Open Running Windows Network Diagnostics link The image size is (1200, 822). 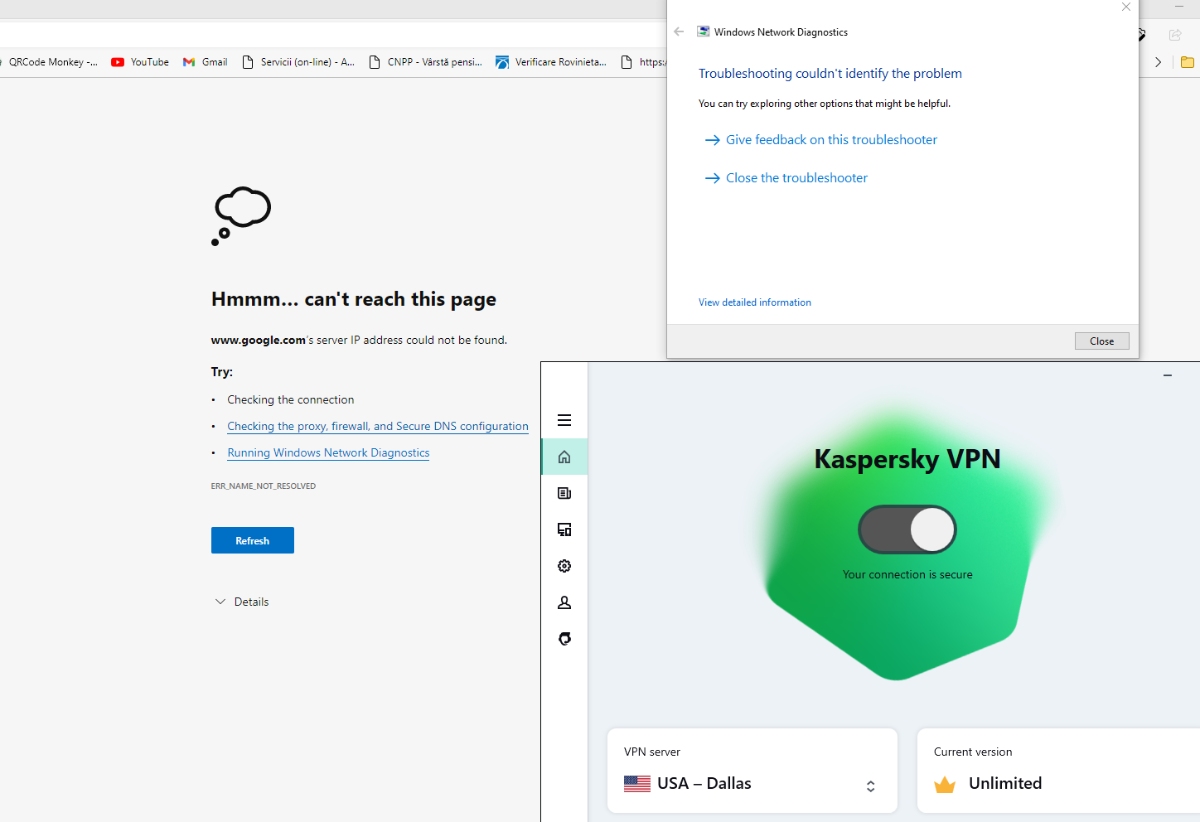point(328,453)
